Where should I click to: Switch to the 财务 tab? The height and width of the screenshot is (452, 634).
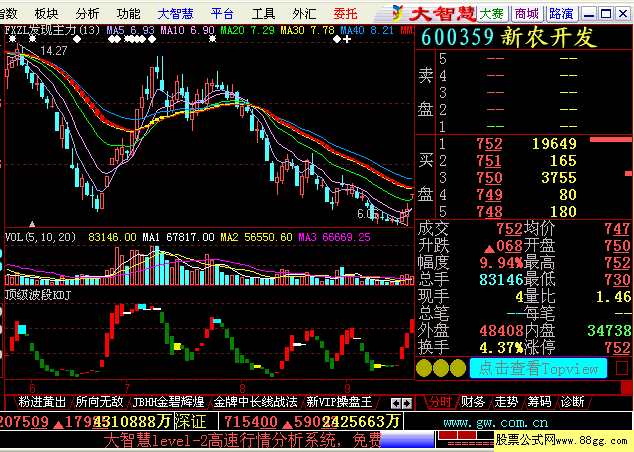[x=473, y=402]
